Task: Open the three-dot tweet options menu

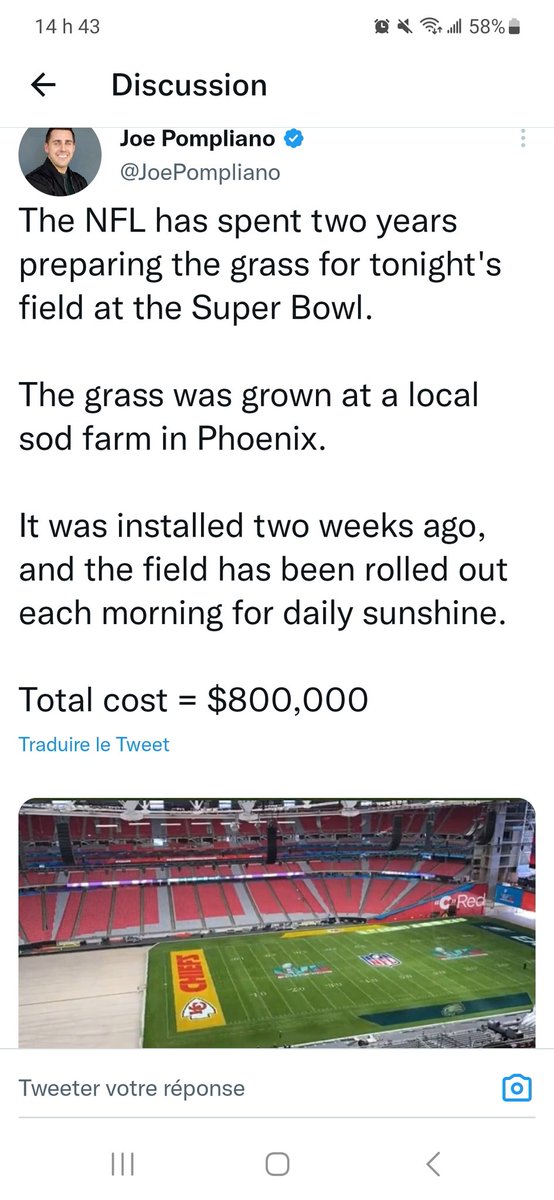Action: click(x=522, y=139)
